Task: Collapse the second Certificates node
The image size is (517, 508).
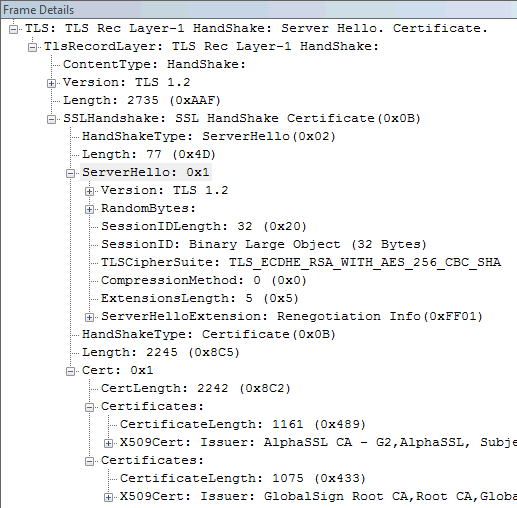Action: [x=89, y=461]
